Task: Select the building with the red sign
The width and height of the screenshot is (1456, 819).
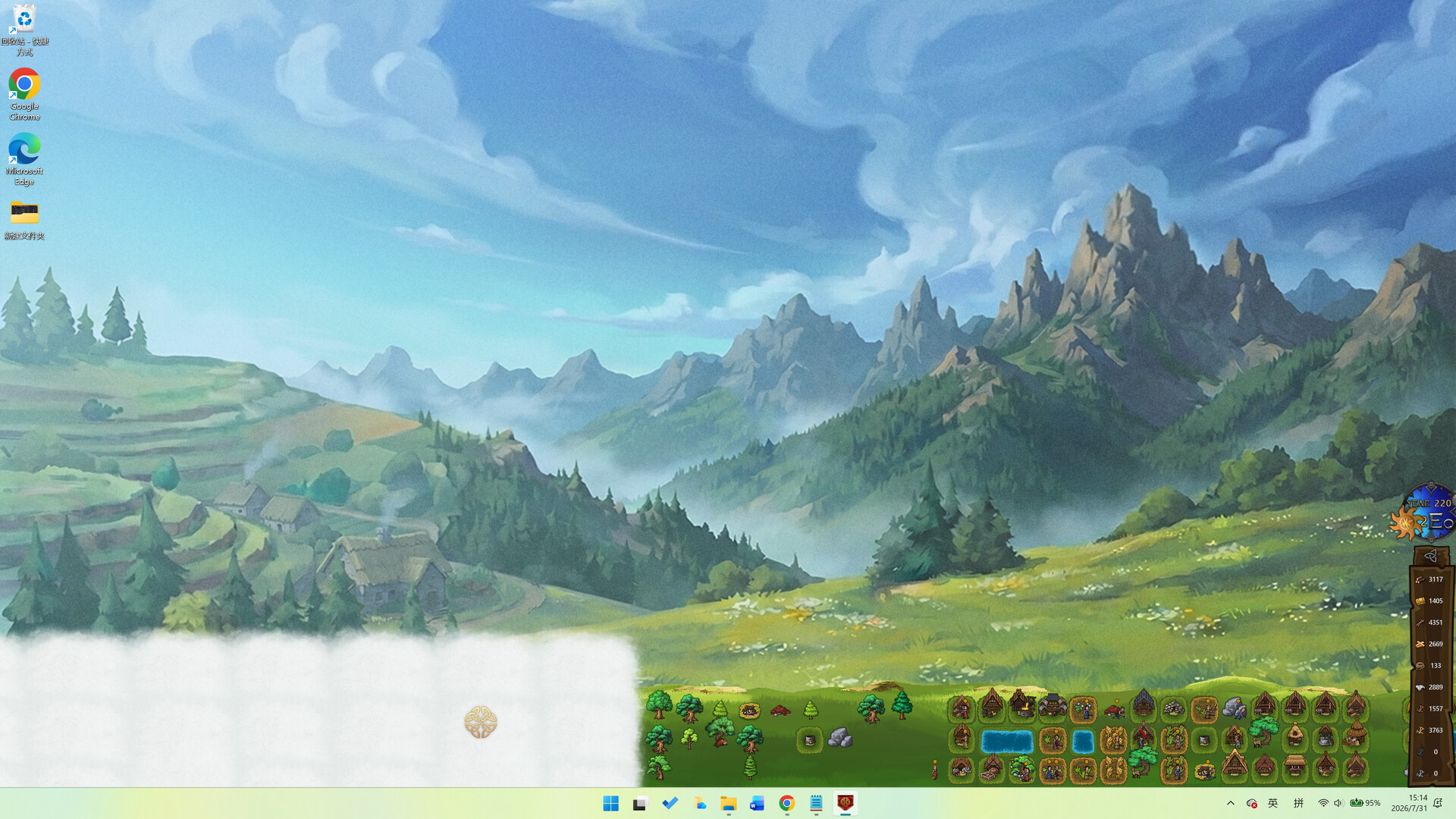Action: pos(1143,734)
